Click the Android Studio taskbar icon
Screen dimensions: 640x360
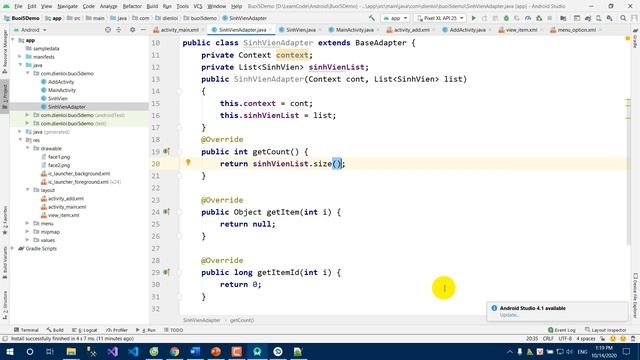tap(257, 351)
